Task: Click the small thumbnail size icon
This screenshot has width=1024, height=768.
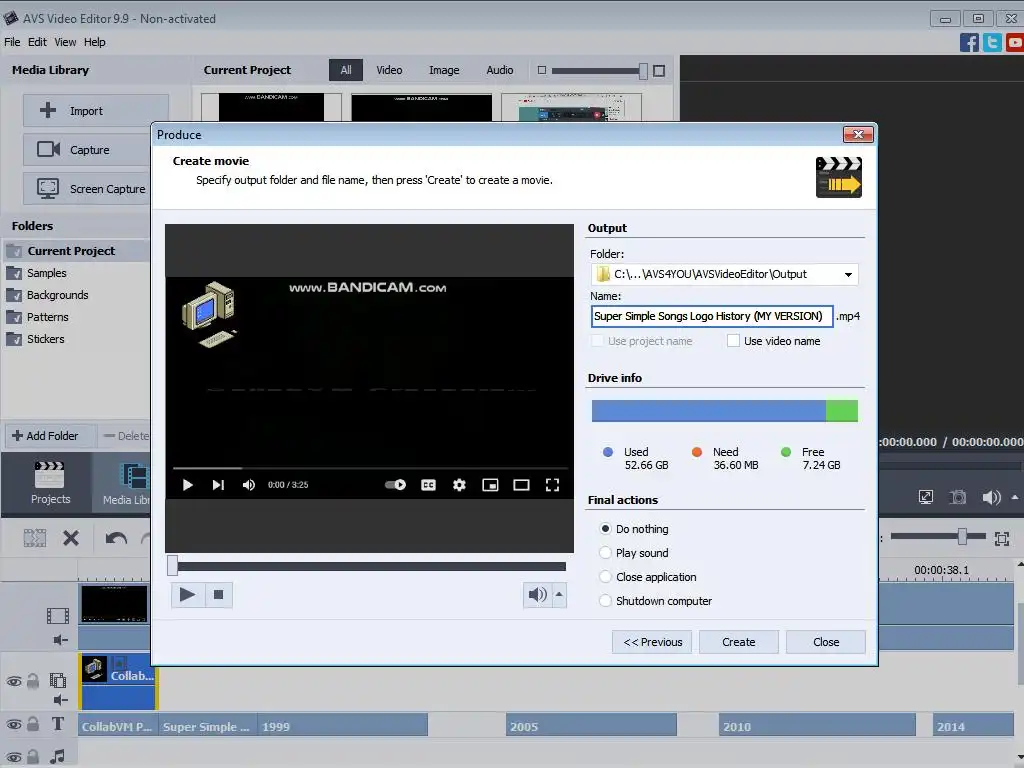Action: point(541,70)
